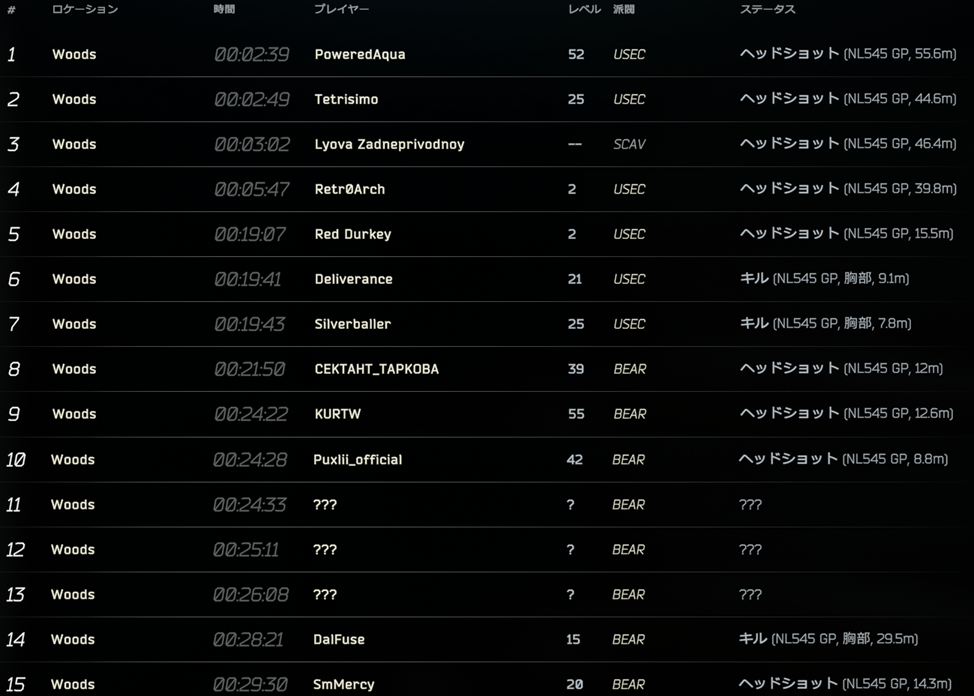Screen dimensions: 974x696
Task: Click the 00:24:33 time of row 11
Action: pos(249,505)
